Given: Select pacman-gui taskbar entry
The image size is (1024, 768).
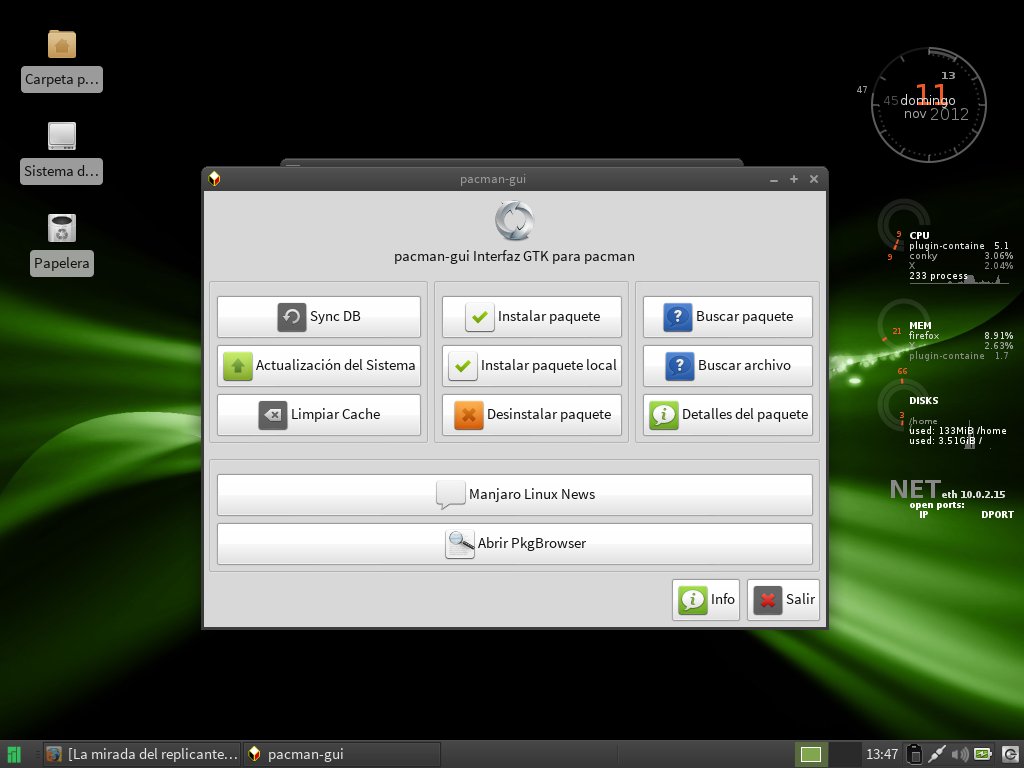Looking at the screenshot, I should tap(342, 754).
